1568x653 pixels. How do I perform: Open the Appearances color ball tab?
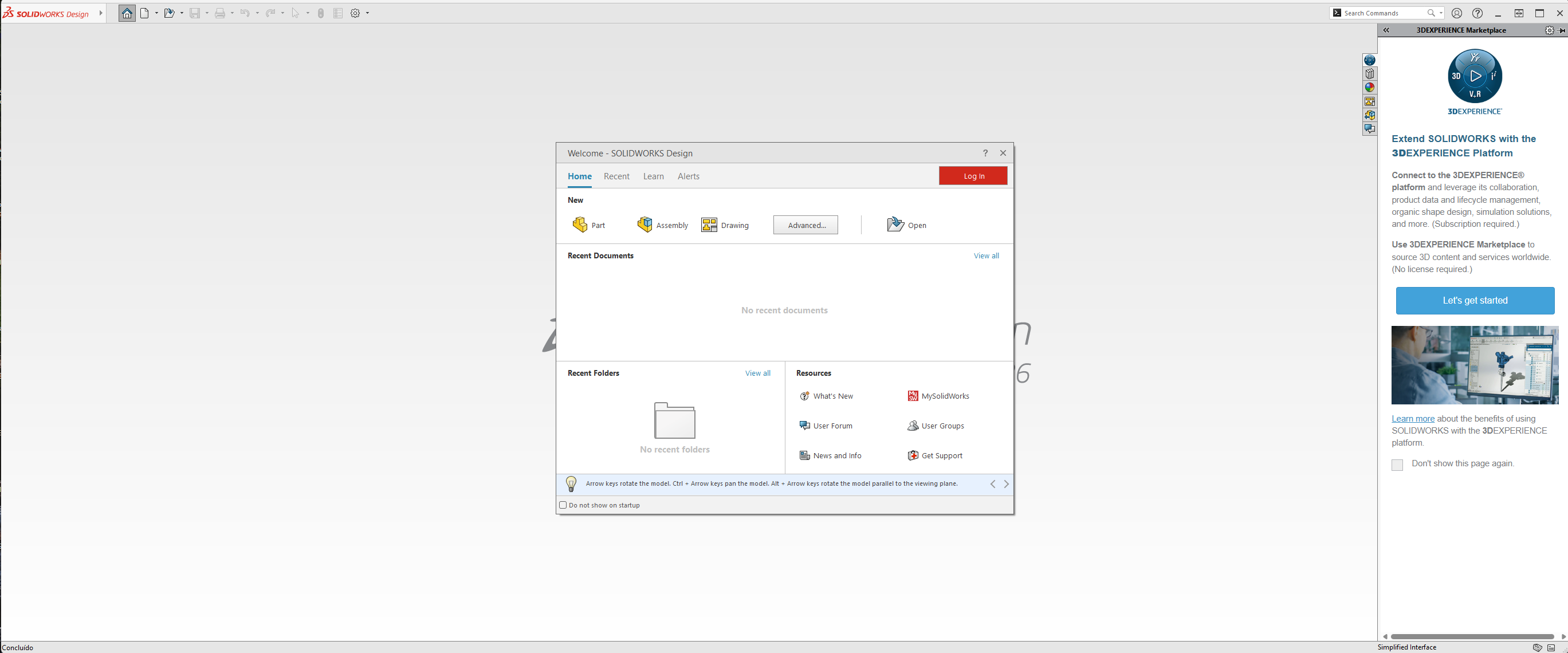point(1370,88)
